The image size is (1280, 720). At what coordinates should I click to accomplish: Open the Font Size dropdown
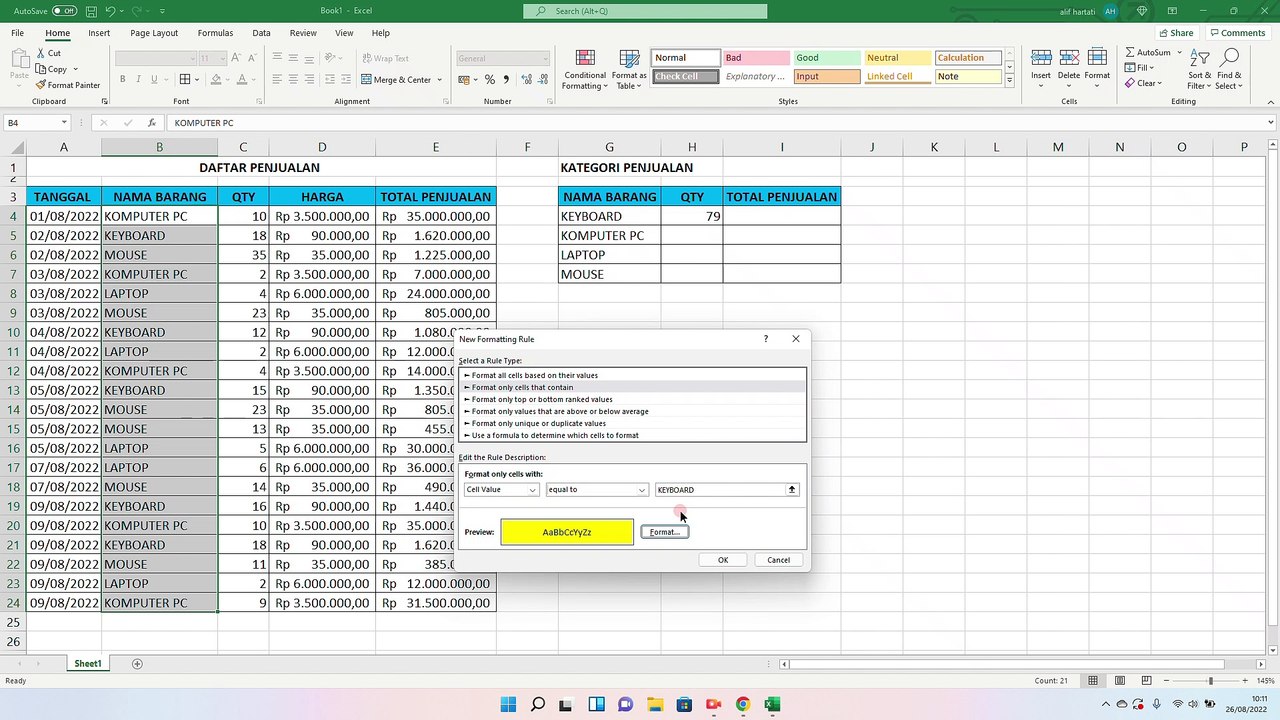click(x=222, y=58)
